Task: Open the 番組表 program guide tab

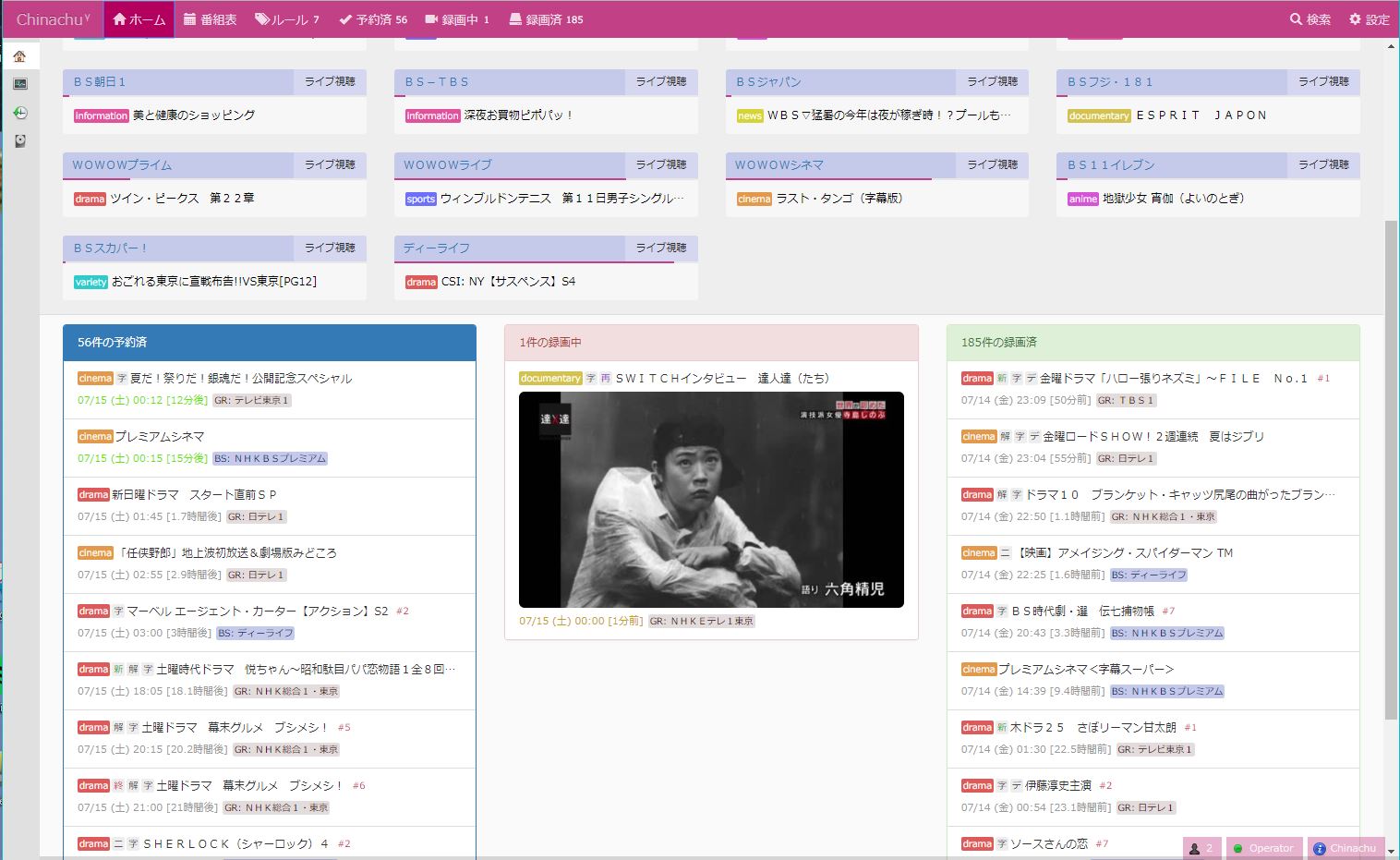Action: pyautogui.click(x=210, y=19)
